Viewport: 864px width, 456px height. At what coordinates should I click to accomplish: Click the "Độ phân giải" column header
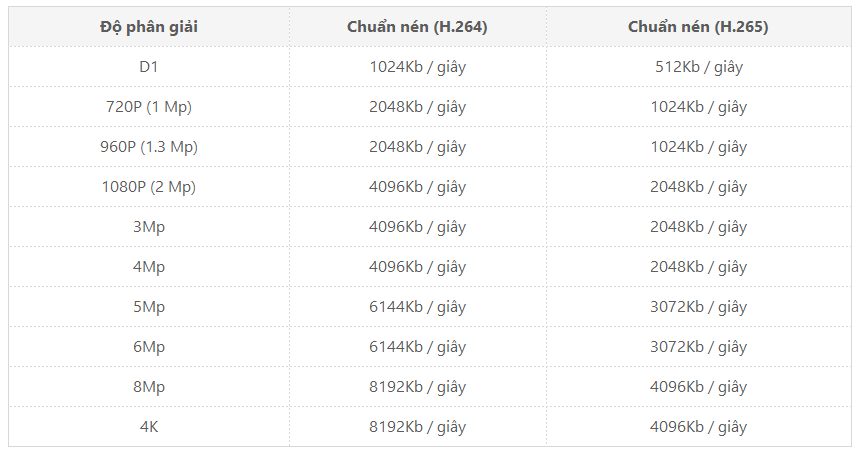[x=149, y=27]
